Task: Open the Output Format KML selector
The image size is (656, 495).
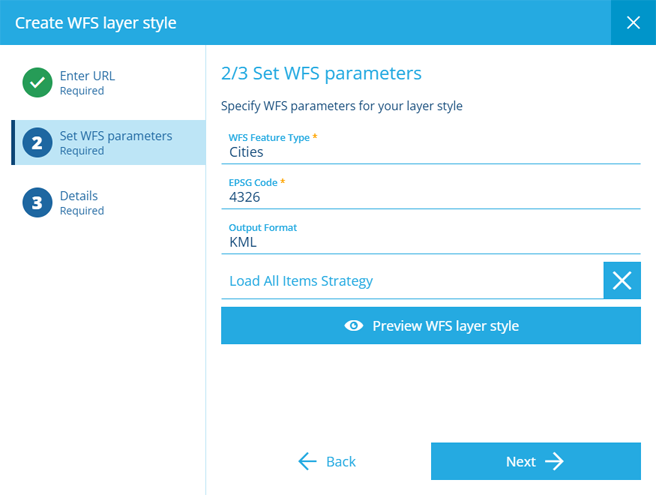Action: 431,237
